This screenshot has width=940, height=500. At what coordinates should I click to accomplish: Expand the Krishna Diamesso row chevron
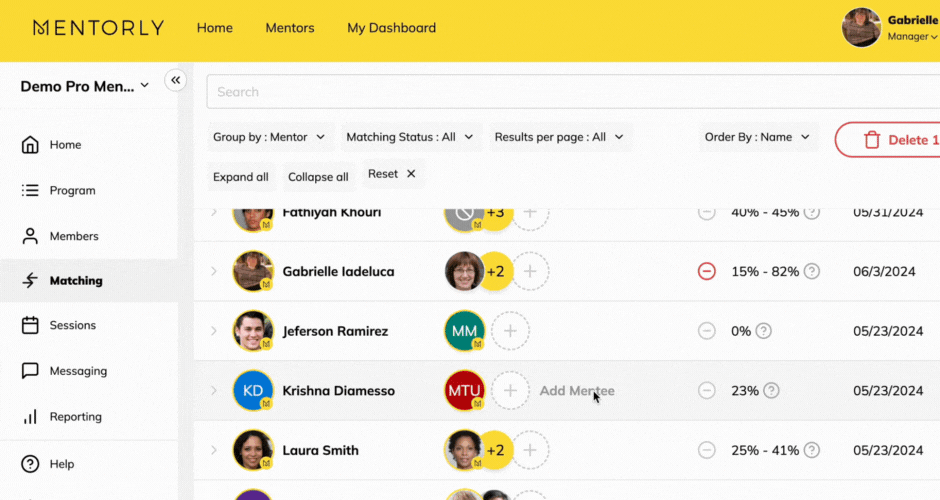pyautogui.click(x=213, y=391)
